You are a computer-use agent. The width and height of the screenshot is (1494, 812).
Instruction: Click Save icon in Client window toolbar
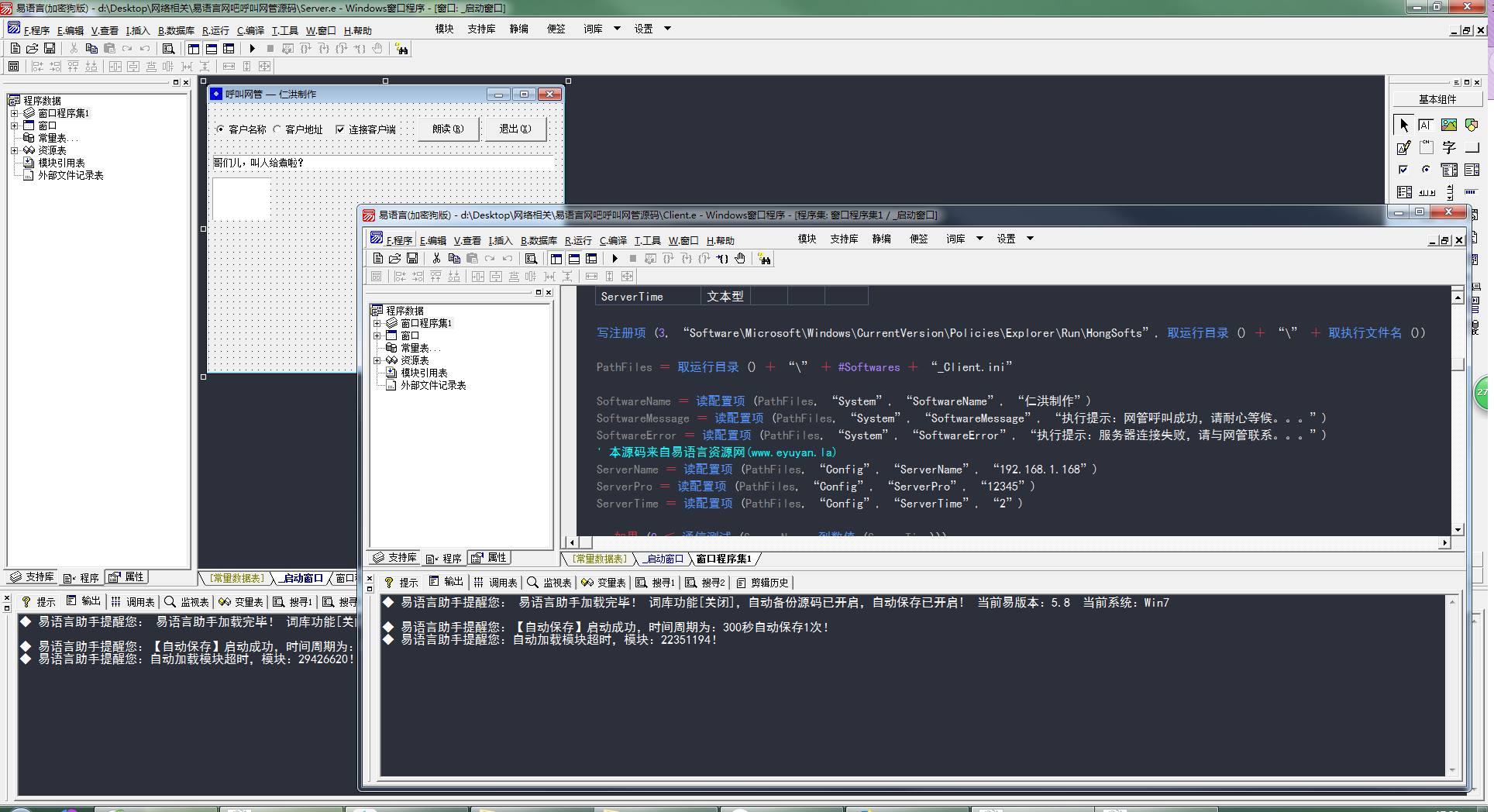click(x=412, y=259)
